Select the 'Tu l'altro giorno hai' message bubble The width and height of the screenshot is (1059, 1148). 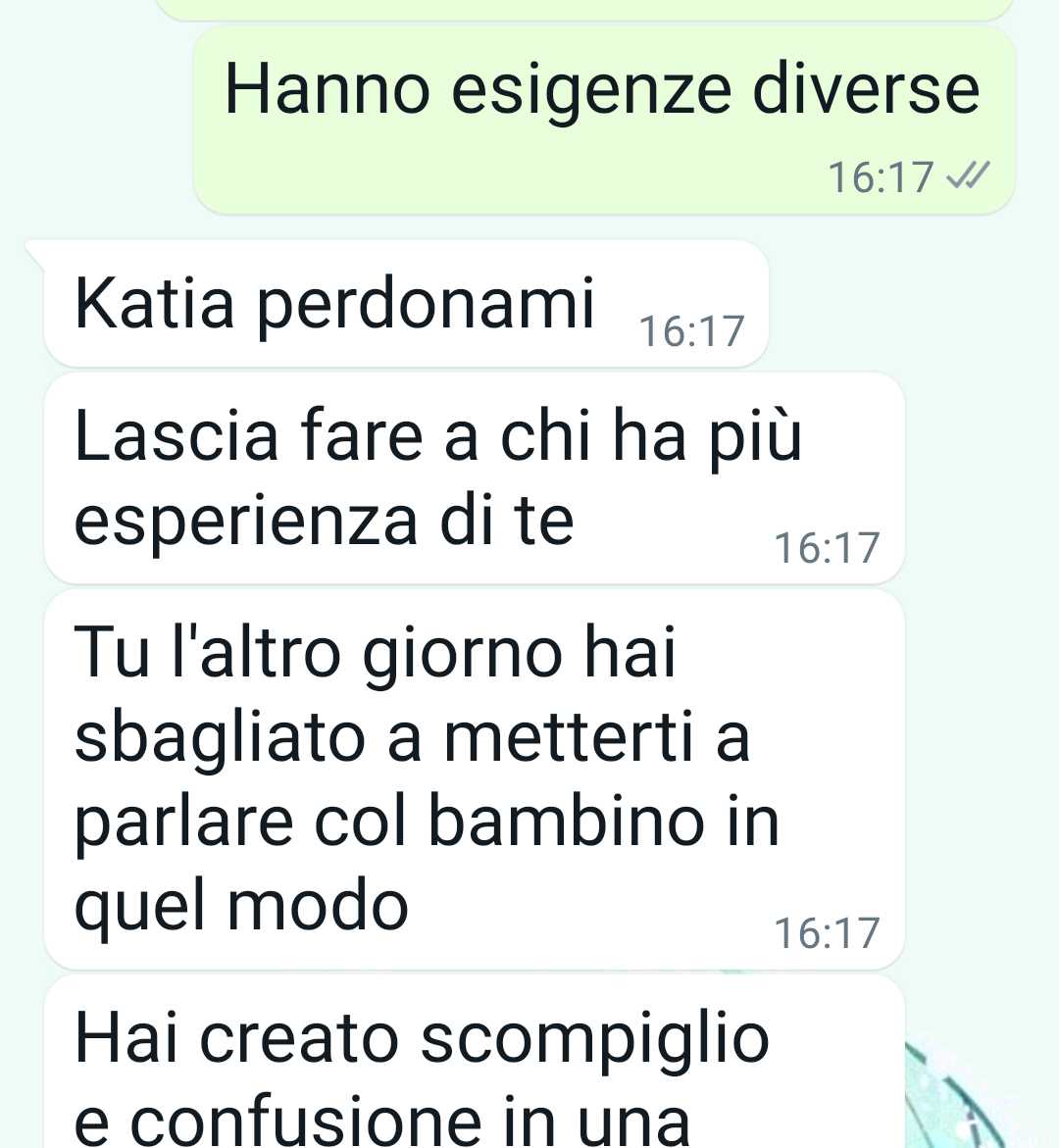click(475, 779)
